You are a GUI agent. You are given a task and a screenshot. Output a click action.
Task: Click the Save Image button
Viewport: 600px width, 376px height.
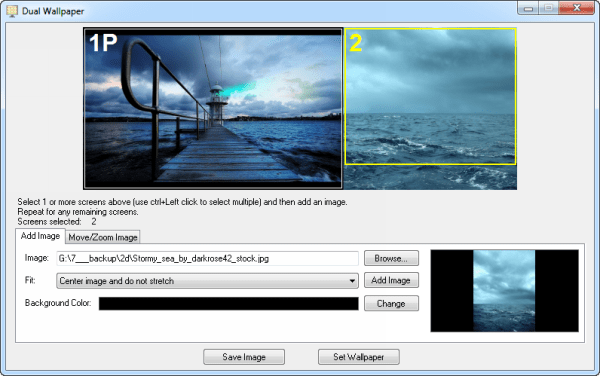coord(244,357)
